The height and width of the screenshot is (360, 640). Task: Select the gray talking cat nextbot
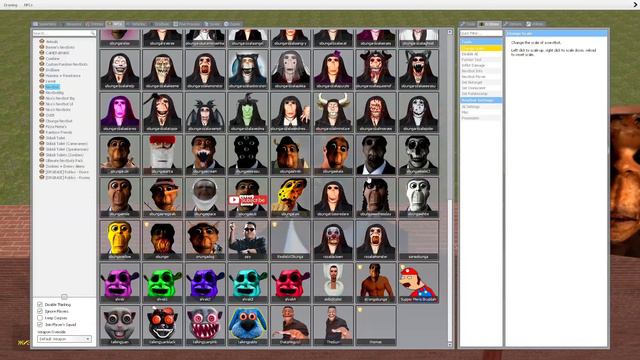pyautogui.click(x=120, y=325)
